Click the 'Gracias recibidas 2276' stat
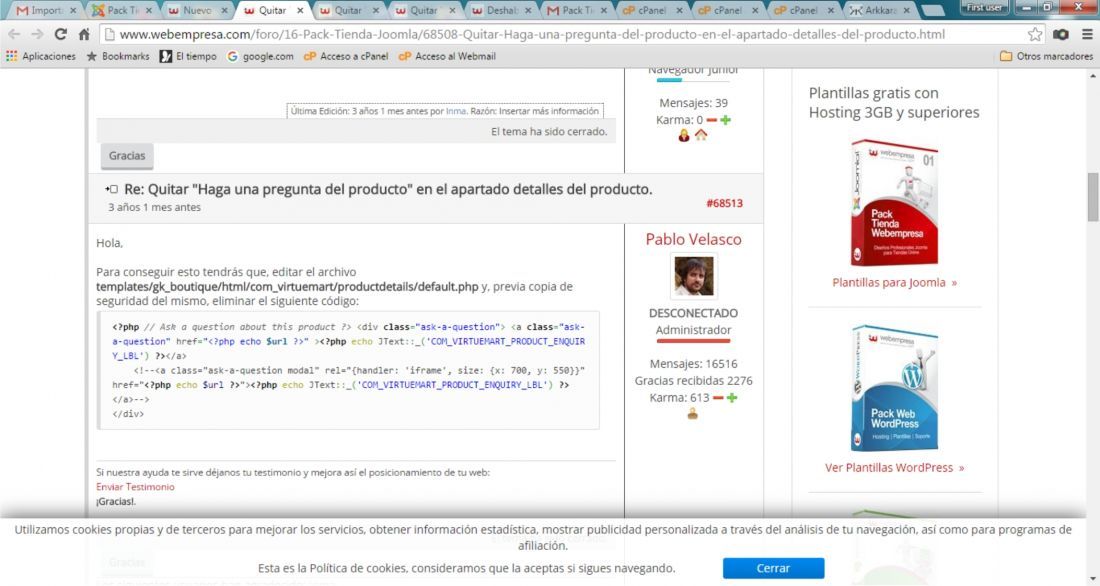The width and height of the screenshot is (1100, 586). click(x=693, y=381)
